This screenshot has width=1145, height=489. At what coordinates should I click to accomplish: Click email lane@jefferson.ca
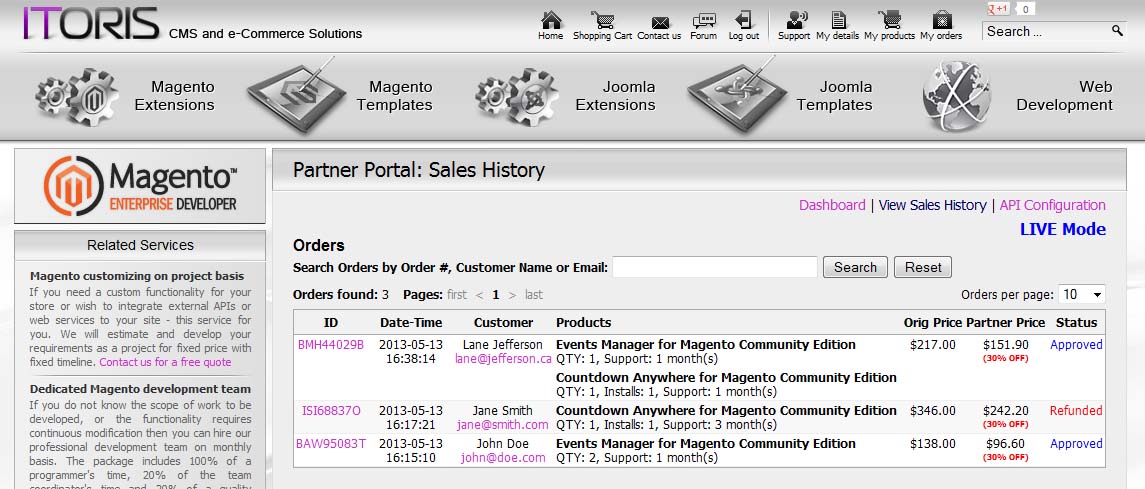click(x=503, y=359)
